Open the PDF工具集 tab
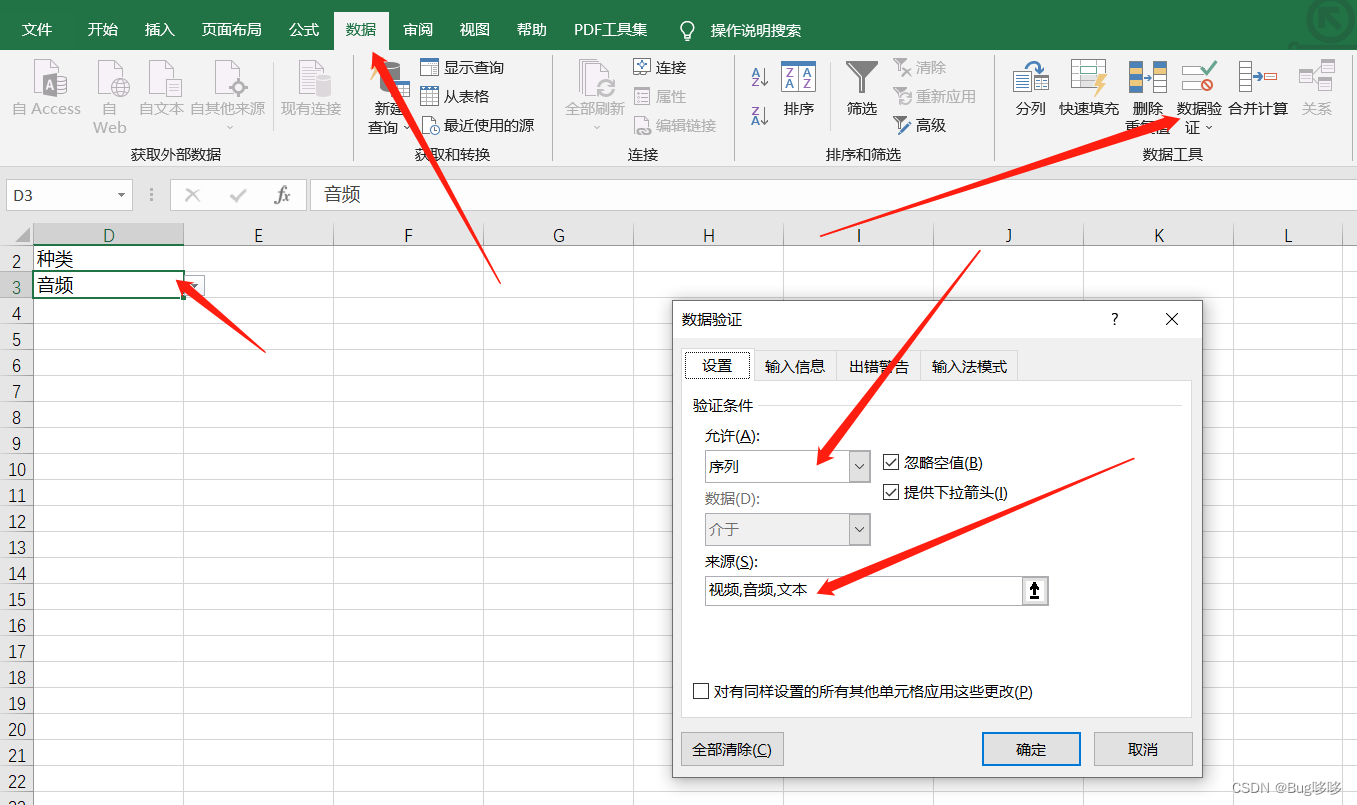 pos(610,30)
